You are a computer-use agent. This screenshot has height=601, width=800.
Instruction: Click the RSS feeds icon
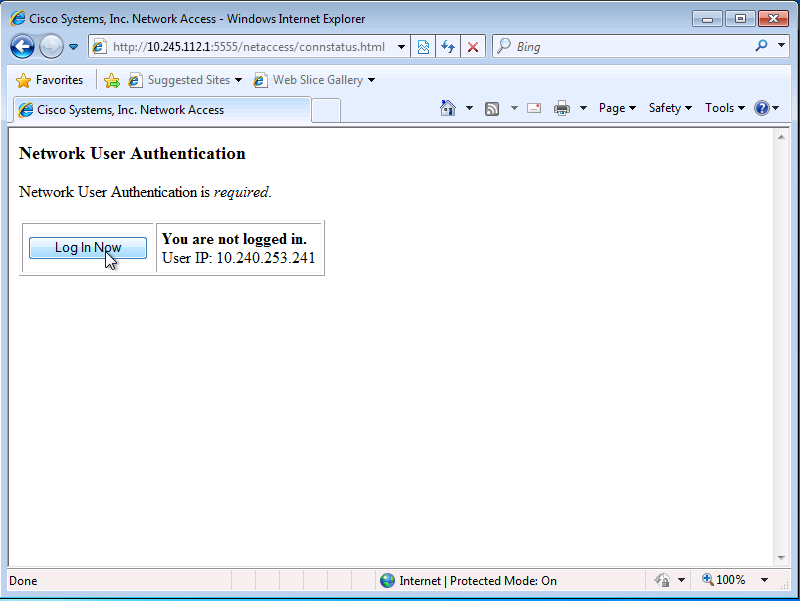[492, 108]
